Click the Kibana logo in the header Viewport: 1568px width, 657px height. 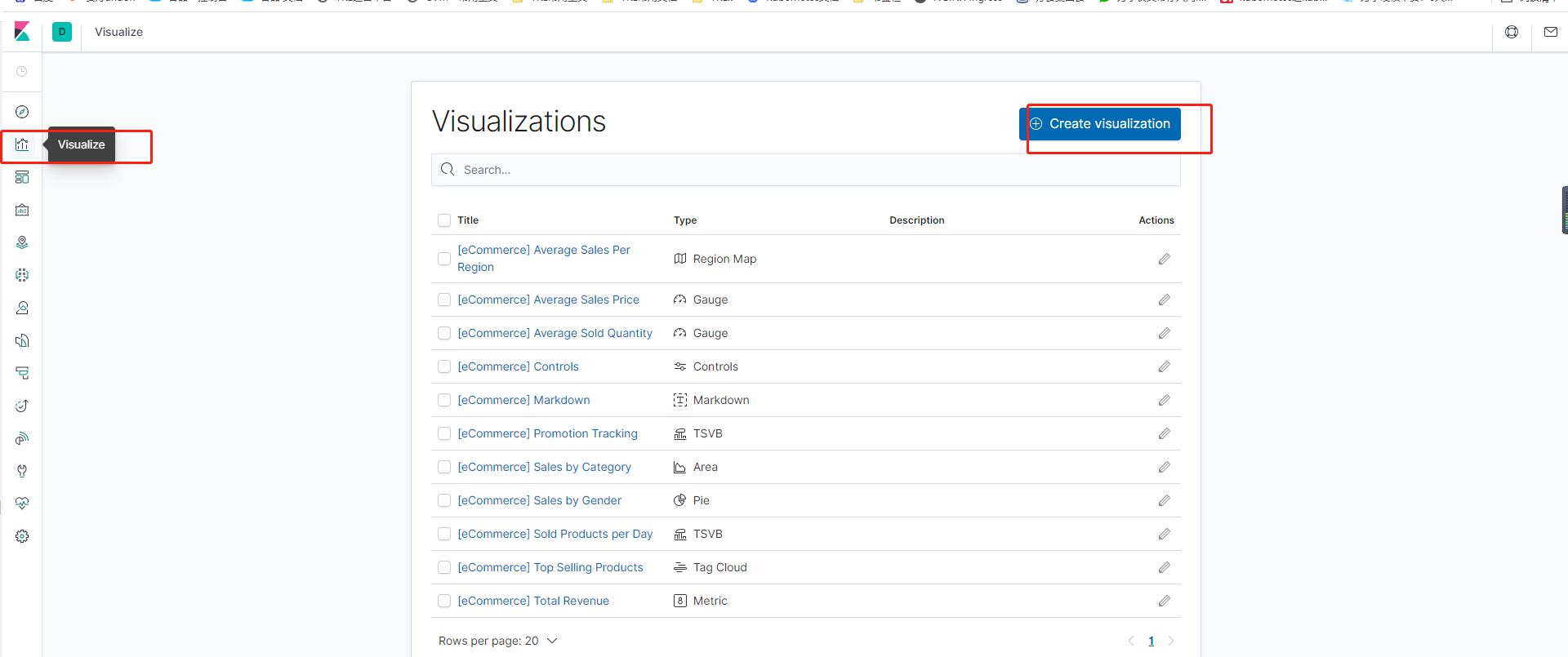(x=22, y=32)
